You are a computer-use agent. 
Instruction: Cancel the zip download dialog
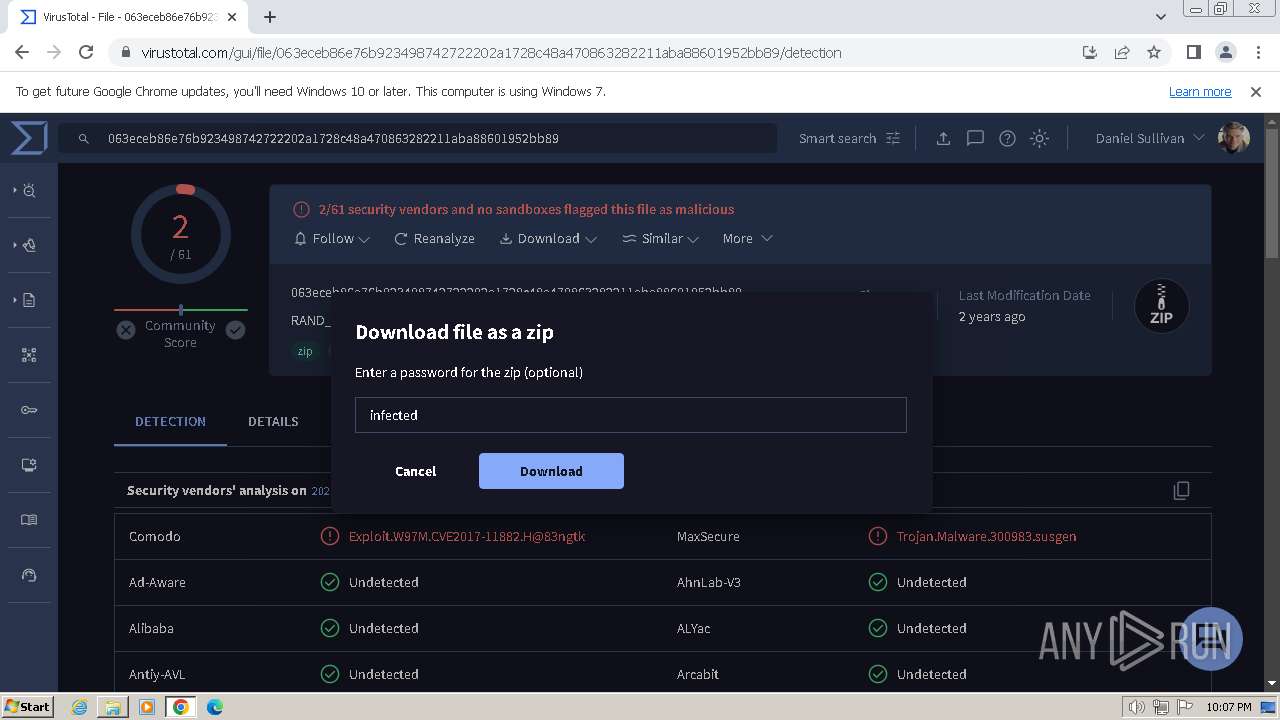pos(415,471)
